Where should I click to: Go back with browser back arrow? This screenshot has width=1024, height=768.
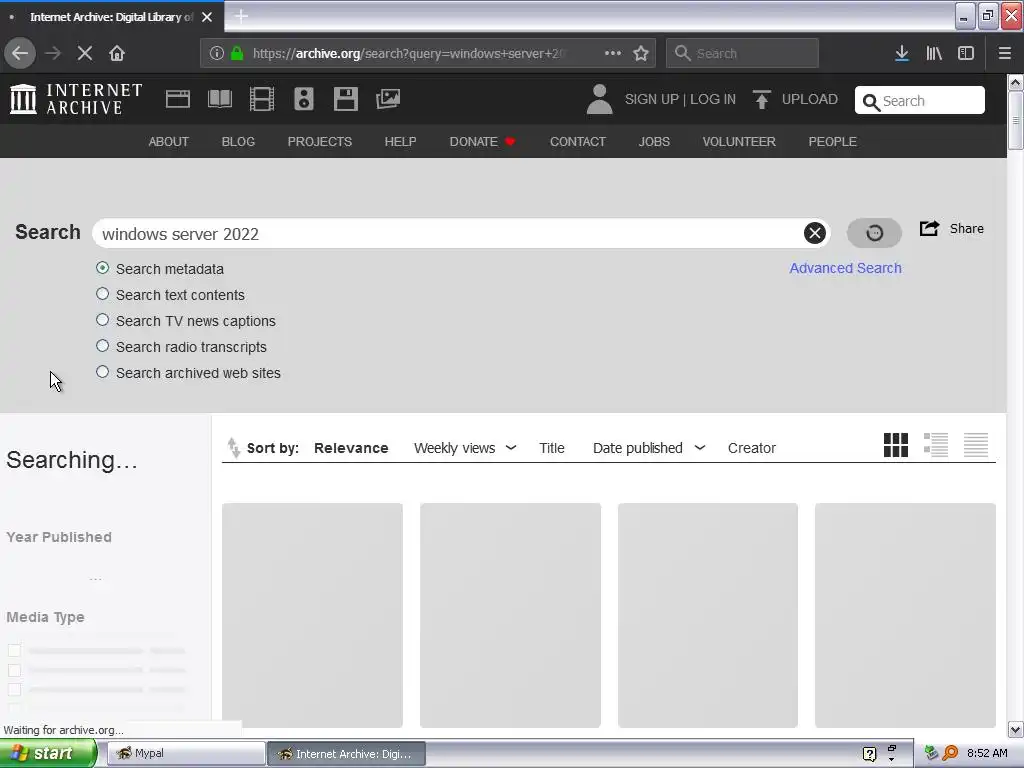coord(20,53)
